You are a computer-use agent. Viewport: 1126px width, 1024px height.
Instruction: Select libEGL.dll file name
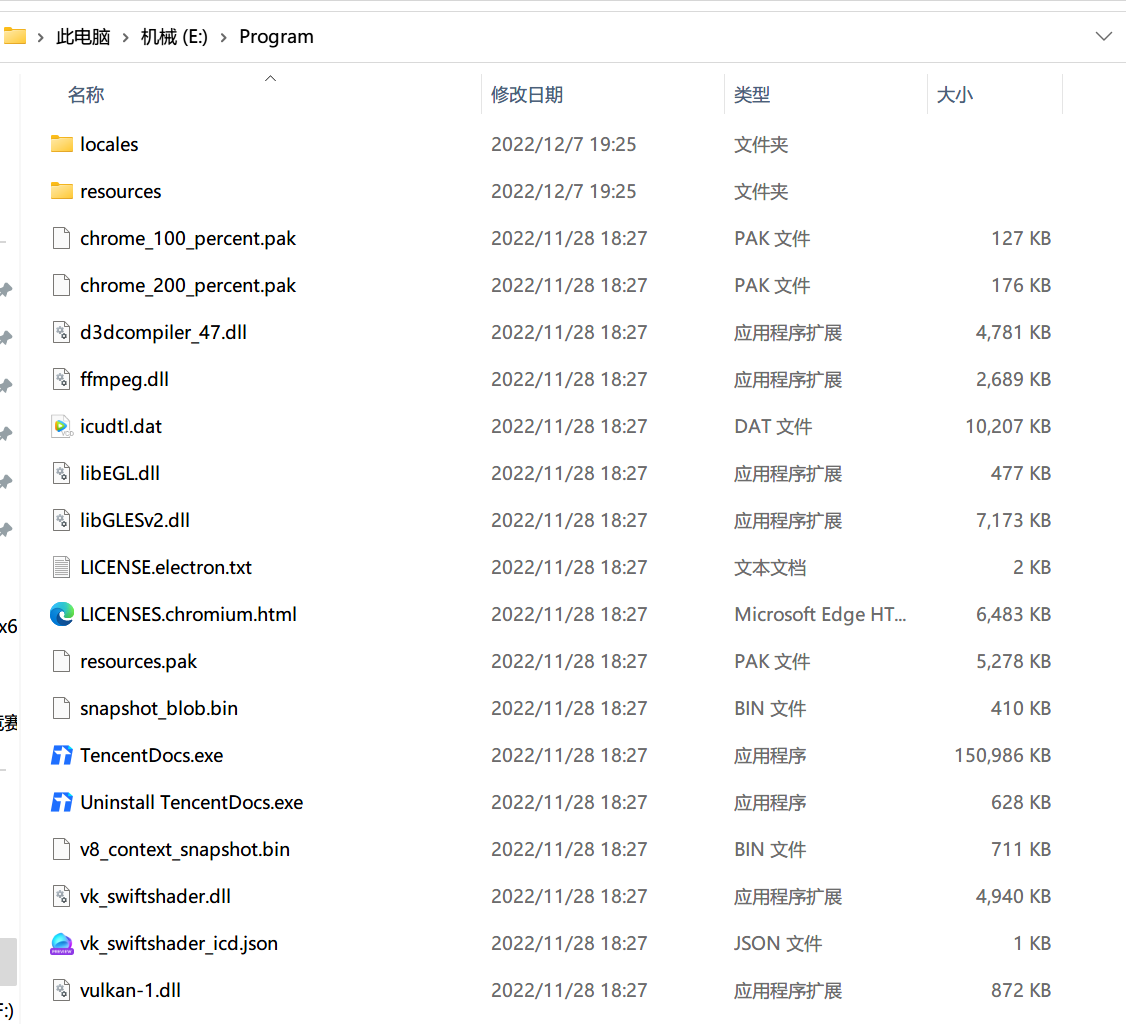120,473
